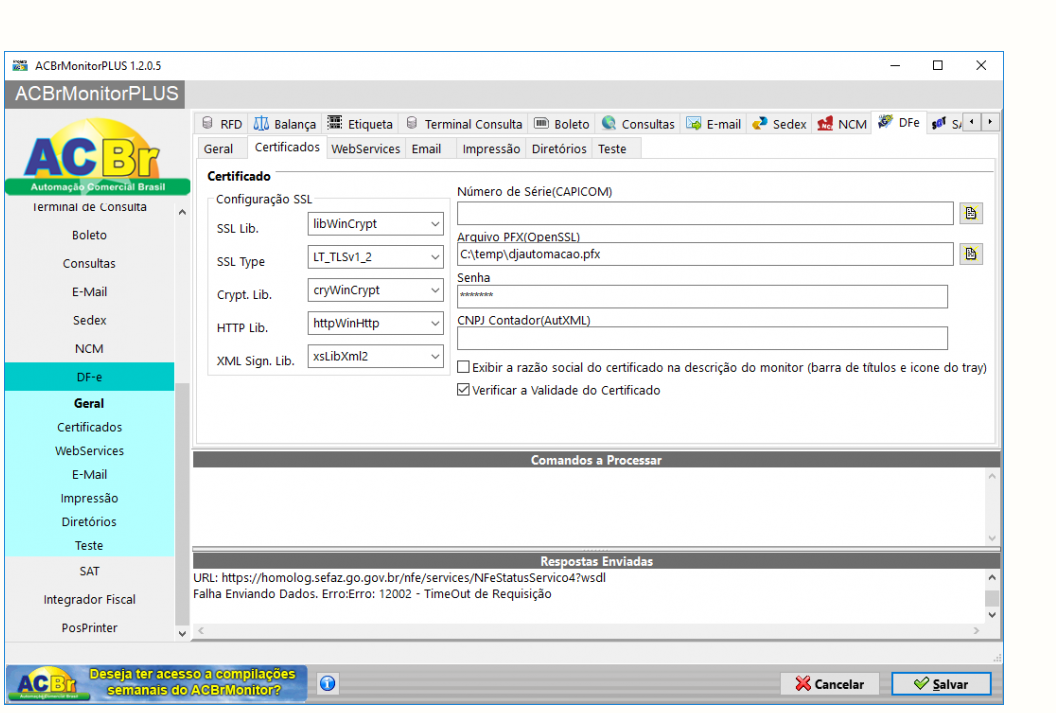Image resolution: width=1056 pixels, height=713 pixels.
Task: Click the Cancelar button
Action: pyautogui.click(x=830, y=684)
